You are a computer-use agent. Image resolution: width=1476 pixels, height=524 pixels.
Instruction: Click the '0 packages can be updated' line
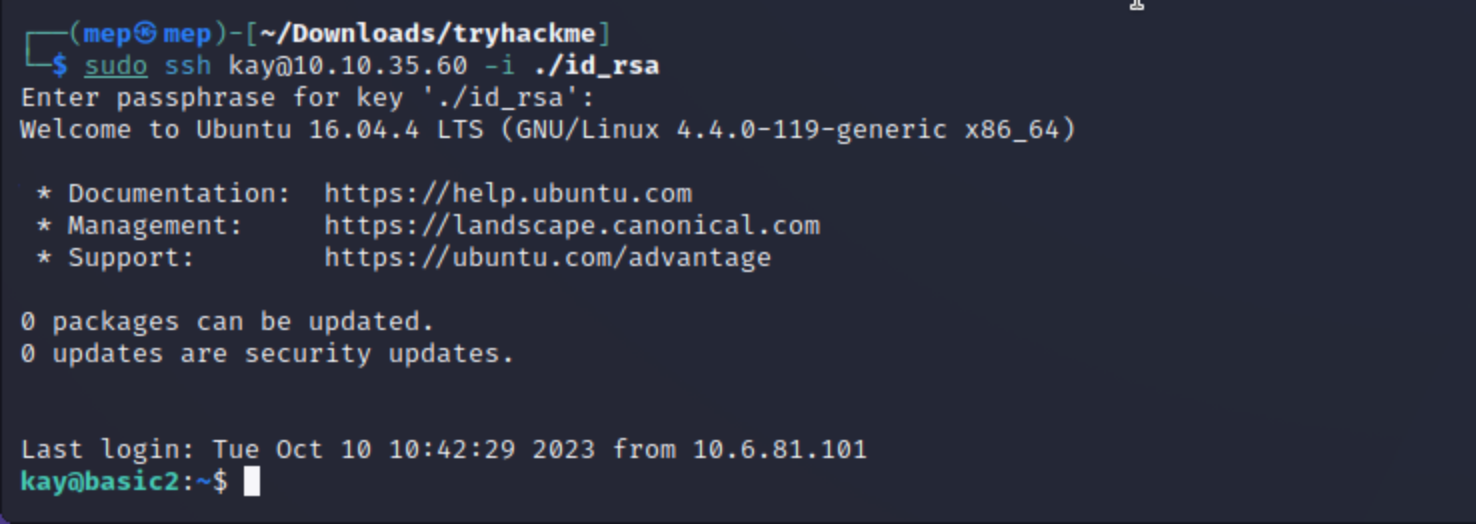228,321
